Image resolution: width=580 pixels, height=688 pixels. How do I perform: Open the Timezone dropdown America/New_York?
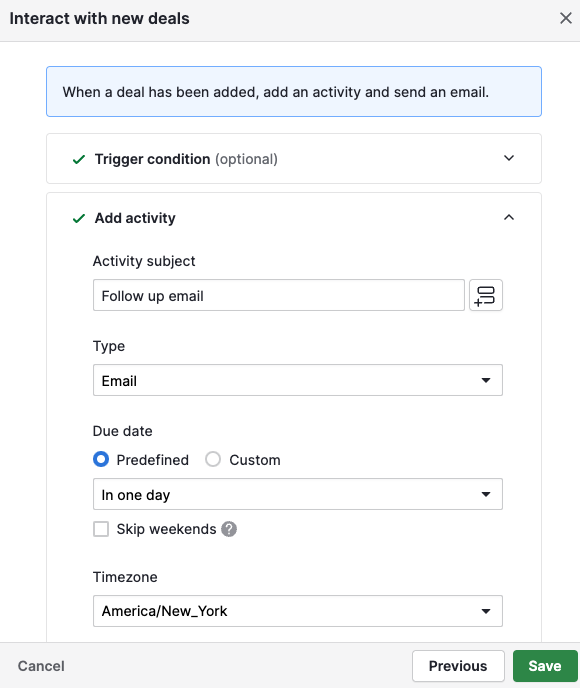click(297, 611)
